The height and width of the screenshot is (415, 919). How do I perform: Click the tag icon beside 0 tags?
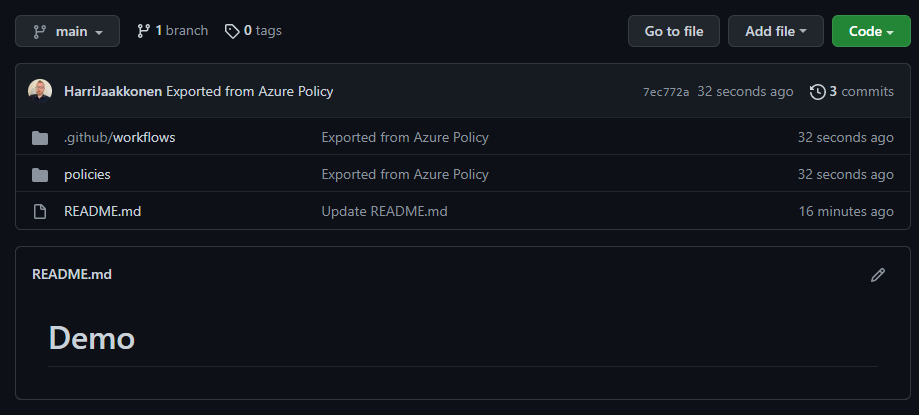pos(232,31)
